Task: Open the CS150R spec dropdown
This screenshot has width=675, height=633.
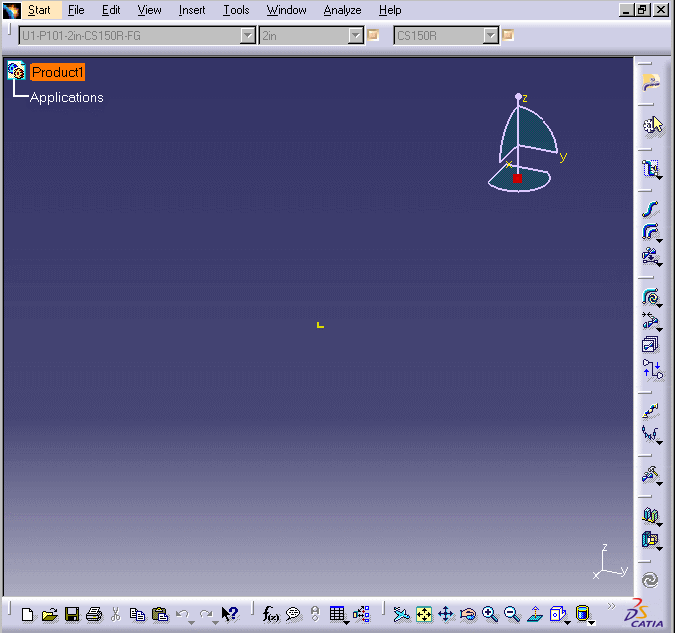Action: point(490,36)
